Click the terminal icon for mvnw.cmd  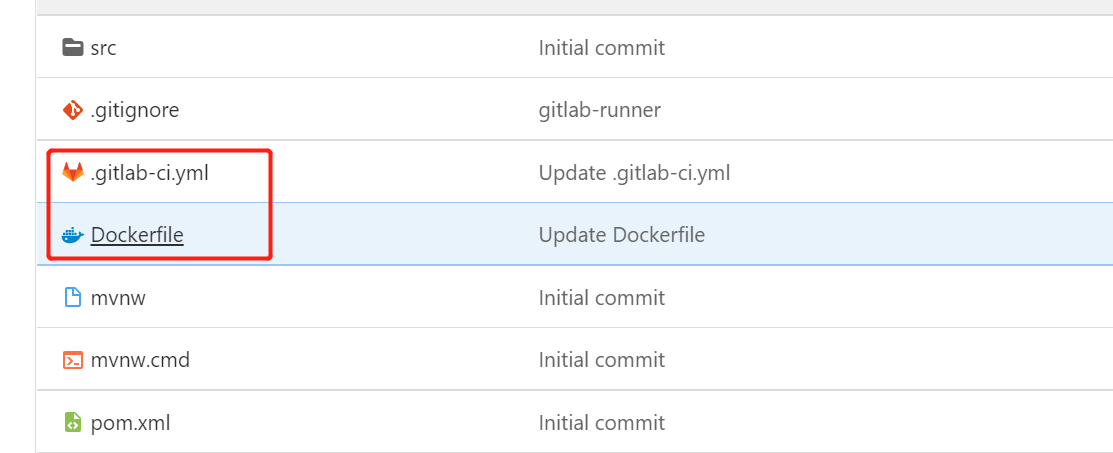(72, 359)
